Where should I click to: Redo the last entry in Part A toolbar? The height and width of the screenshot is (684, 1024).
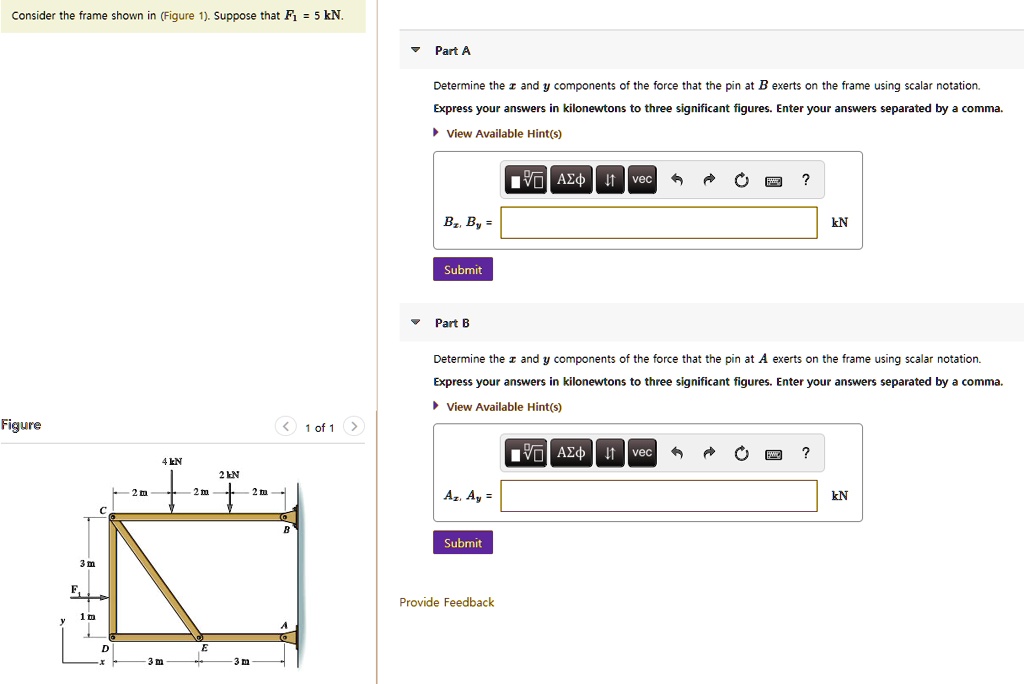pyautogui.click(x=706, y=179)
